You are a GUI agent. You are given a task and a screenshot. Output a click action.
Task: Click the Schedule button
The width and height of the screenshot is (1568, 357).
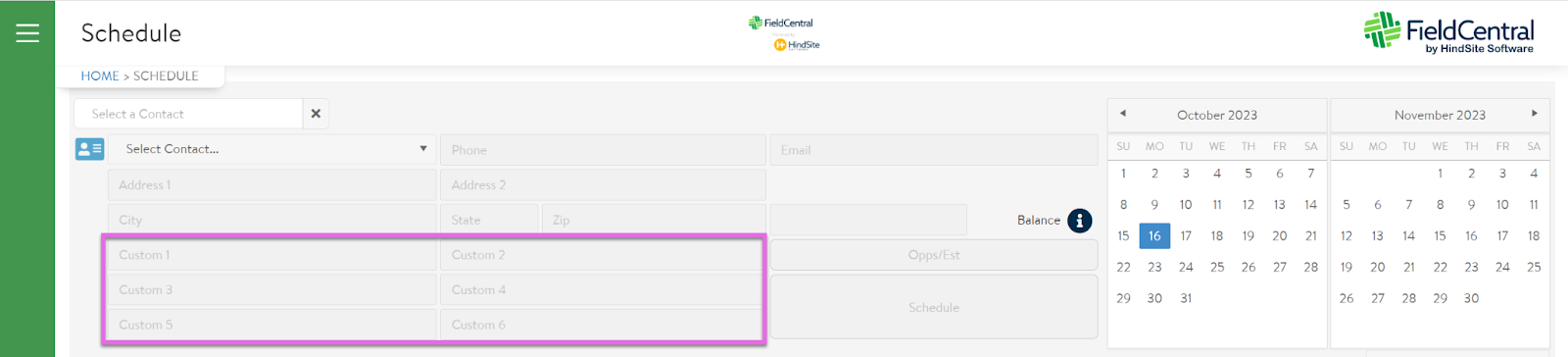pos(934,307)
